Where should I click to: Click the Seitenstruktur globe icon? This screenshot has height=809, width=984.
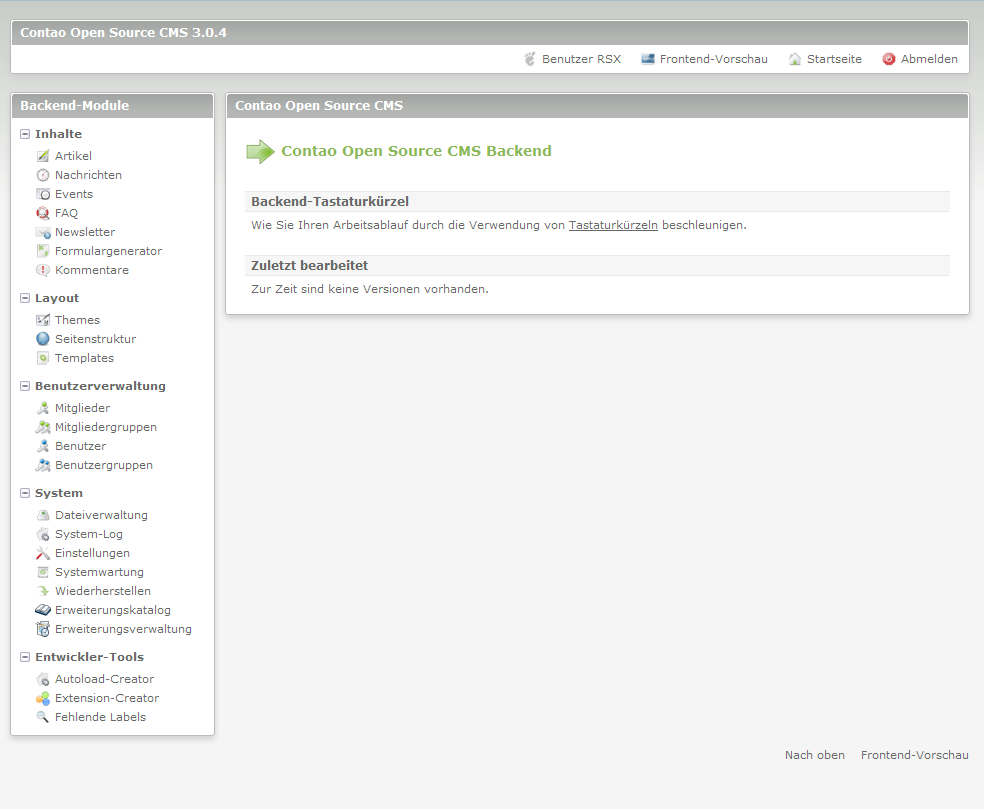click(x=43, y=339)
